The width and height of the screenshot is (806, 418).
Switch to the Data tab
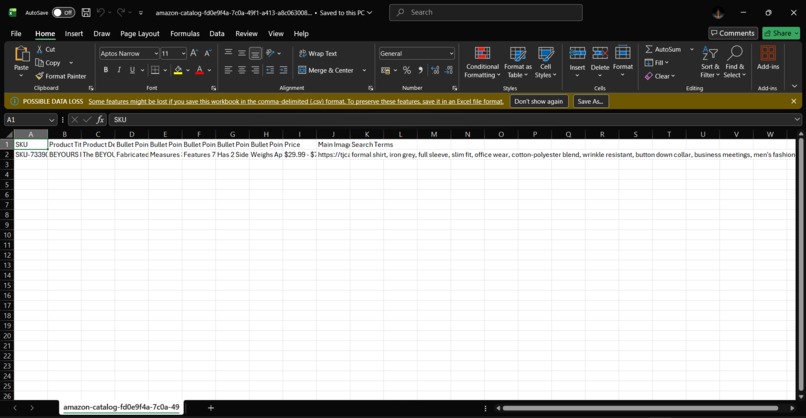tap(216, 33)
